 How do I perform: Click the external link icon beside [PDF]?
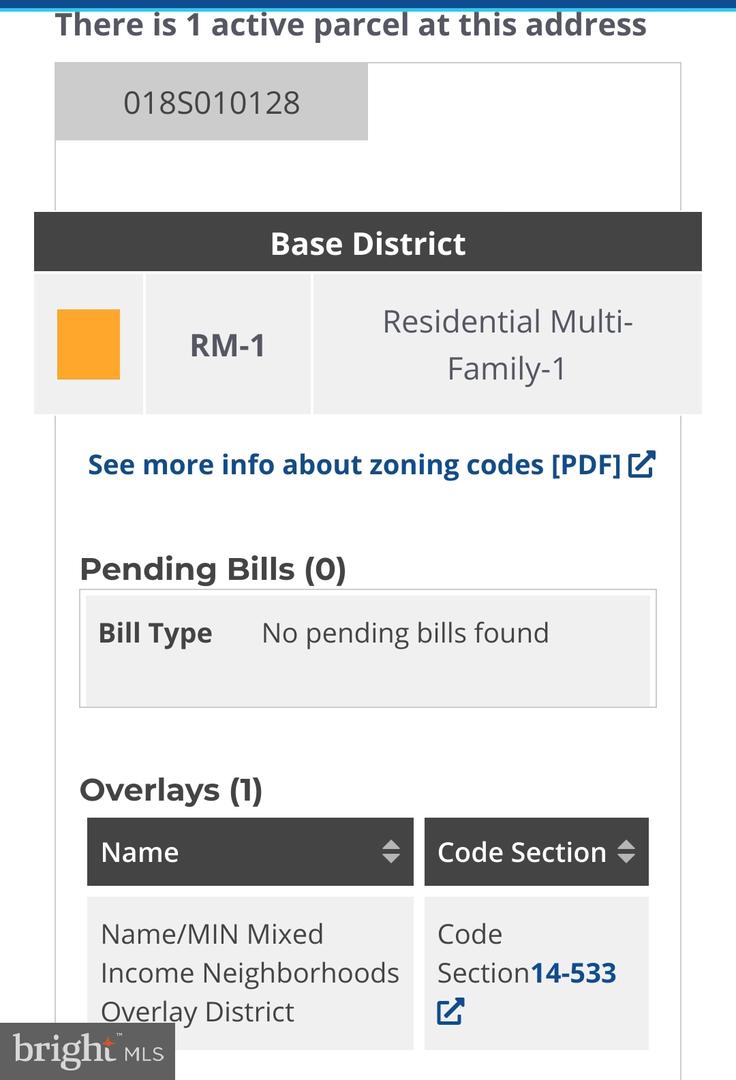(x=642, y=464)
